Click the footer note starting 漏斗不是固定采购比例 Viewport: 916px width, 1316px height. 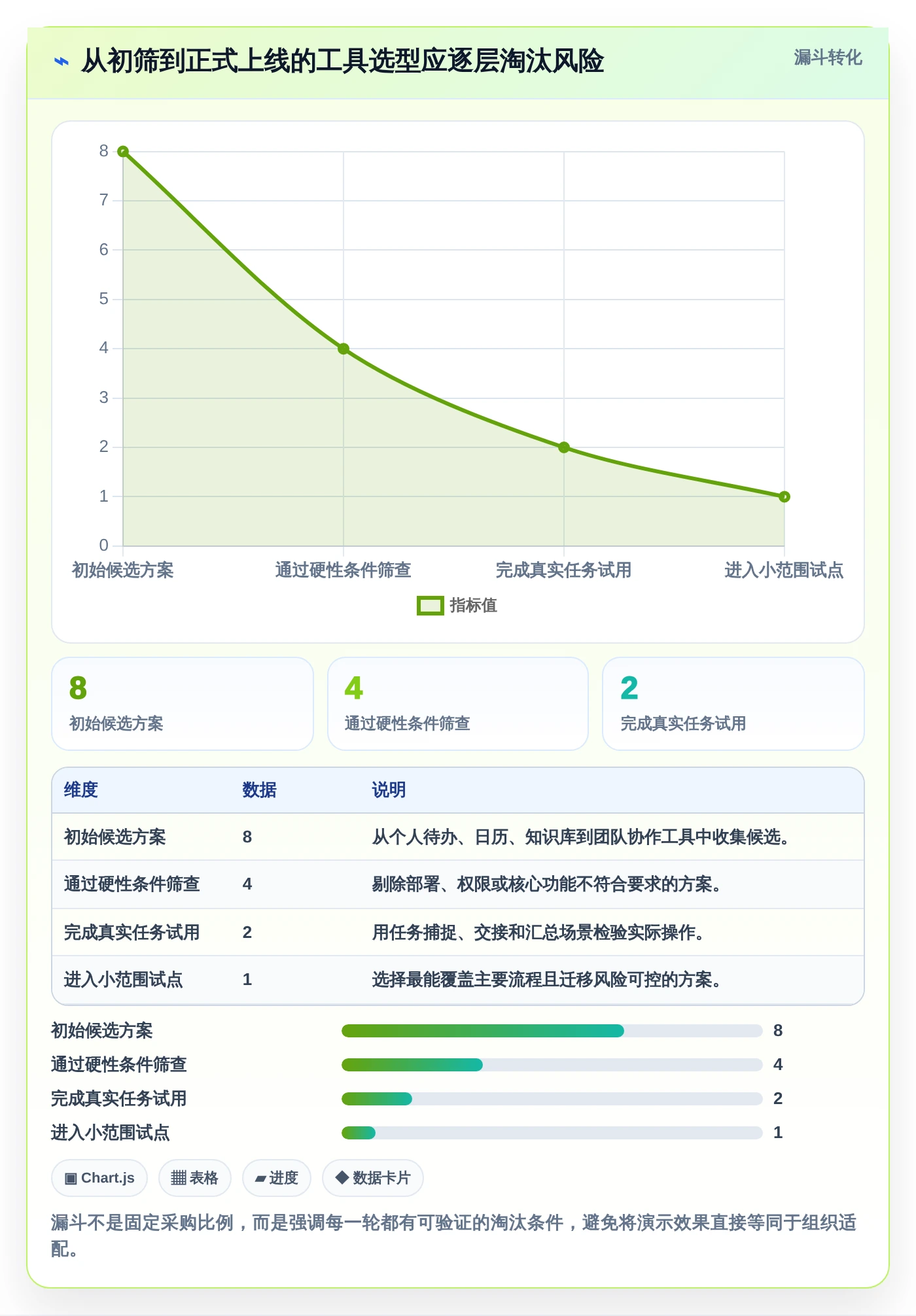pos(454,1236)
